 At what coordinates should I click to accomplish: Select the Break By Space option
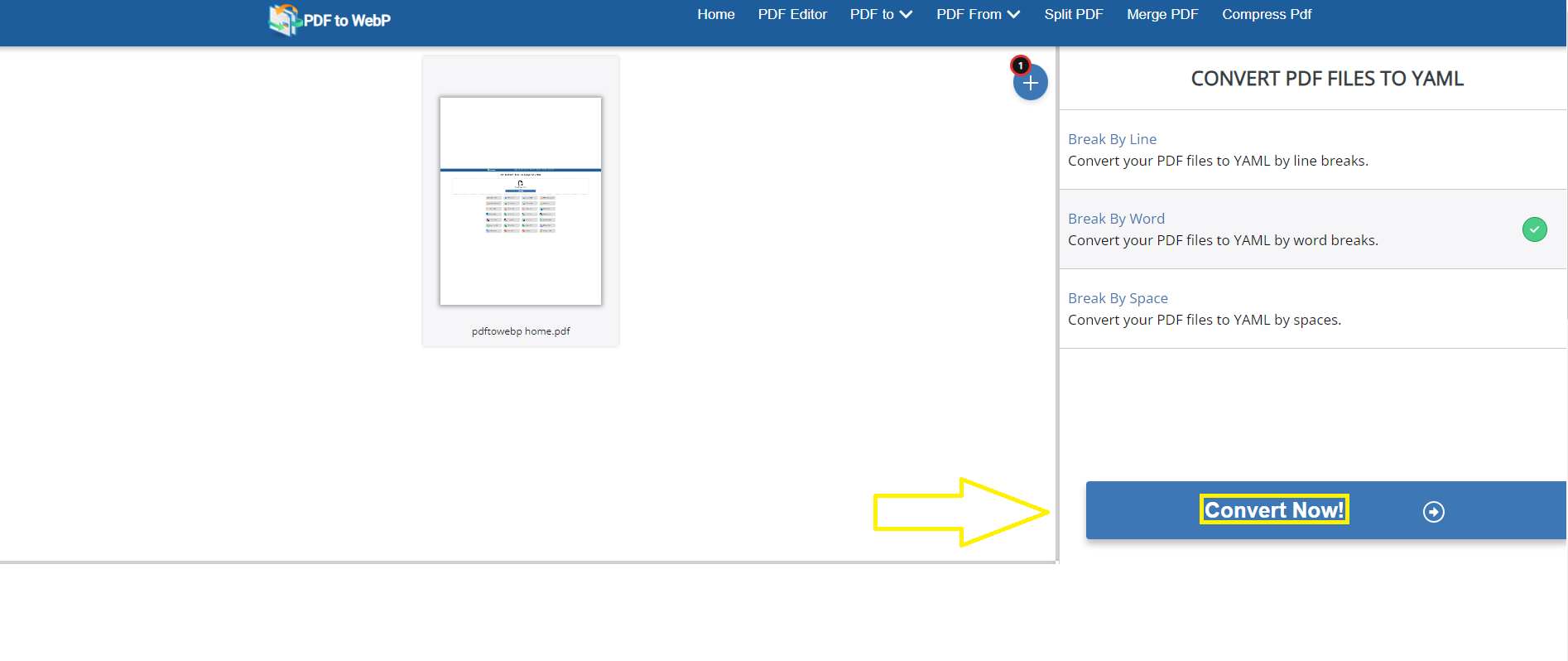coord(1313,309)
